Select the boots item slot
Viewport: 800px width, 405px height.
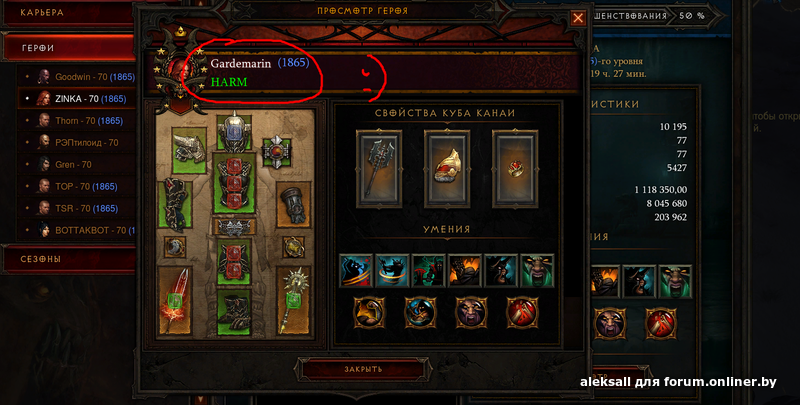pos(234,312)
